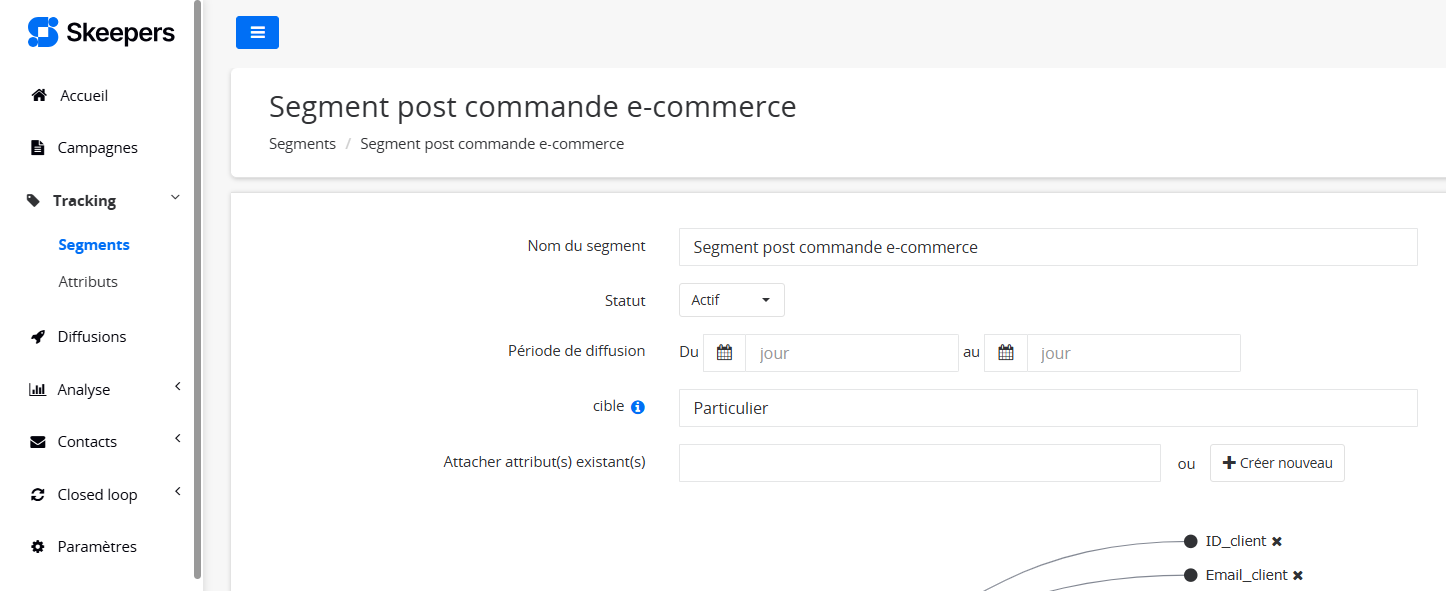The width and height of the screenshot is (1446, 591).
Task: Go to Campagnes in sidebar
Action: tap(98, 148)
